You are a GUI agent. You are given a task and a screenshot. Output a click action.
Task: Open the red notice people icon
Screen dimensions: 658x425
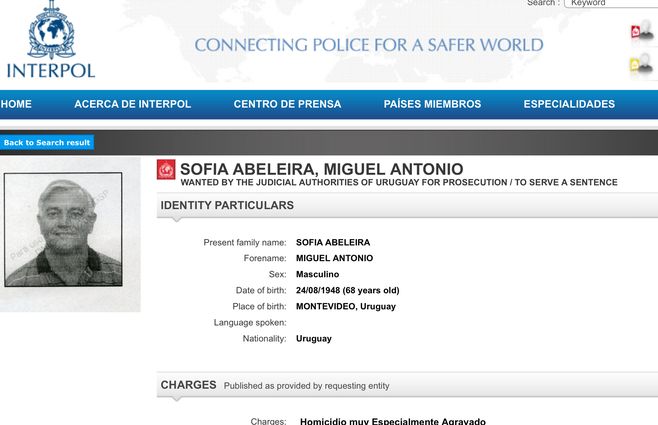pos(642,31)
